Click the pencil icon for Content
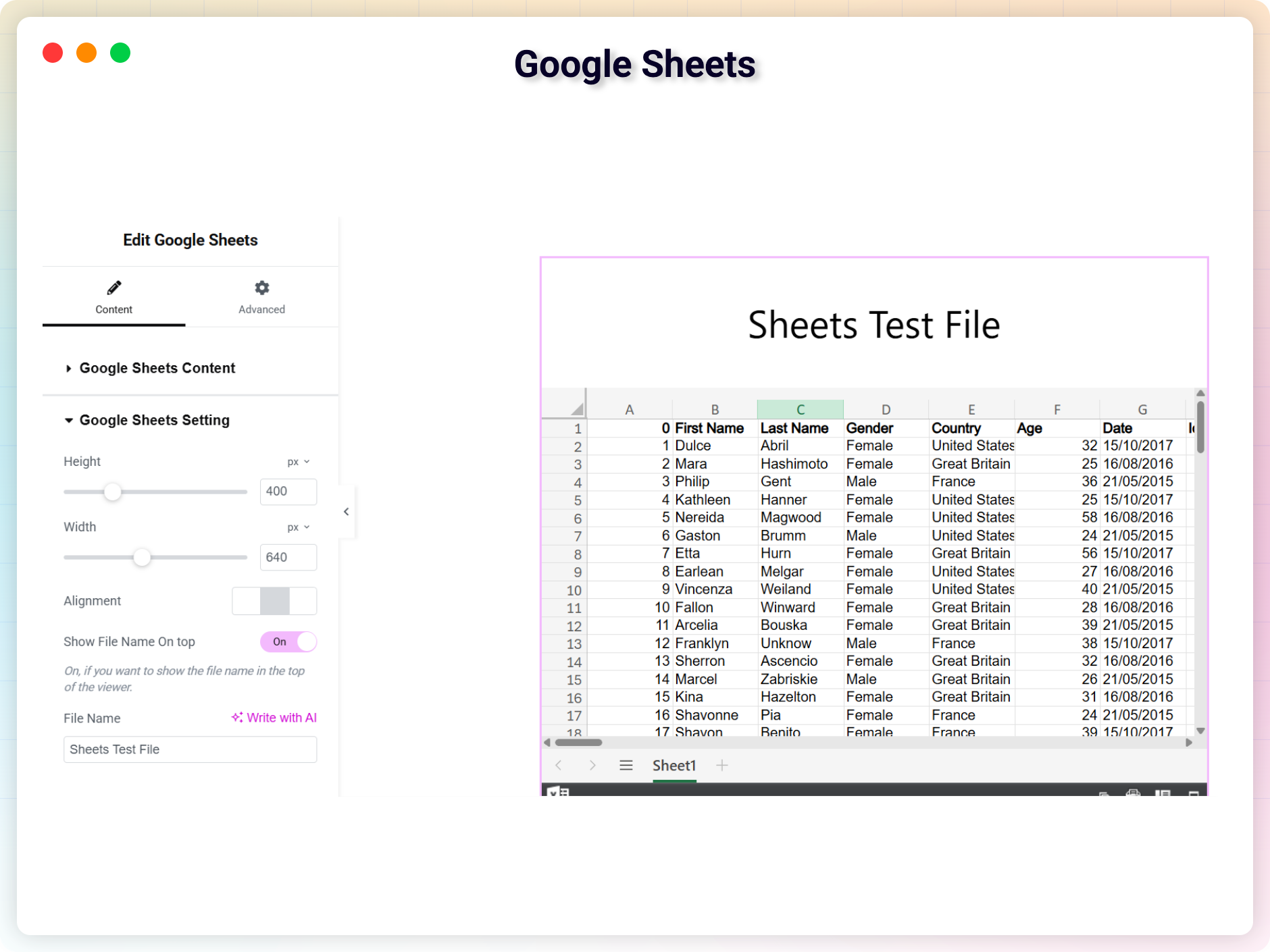 click(x=114, y=288)
